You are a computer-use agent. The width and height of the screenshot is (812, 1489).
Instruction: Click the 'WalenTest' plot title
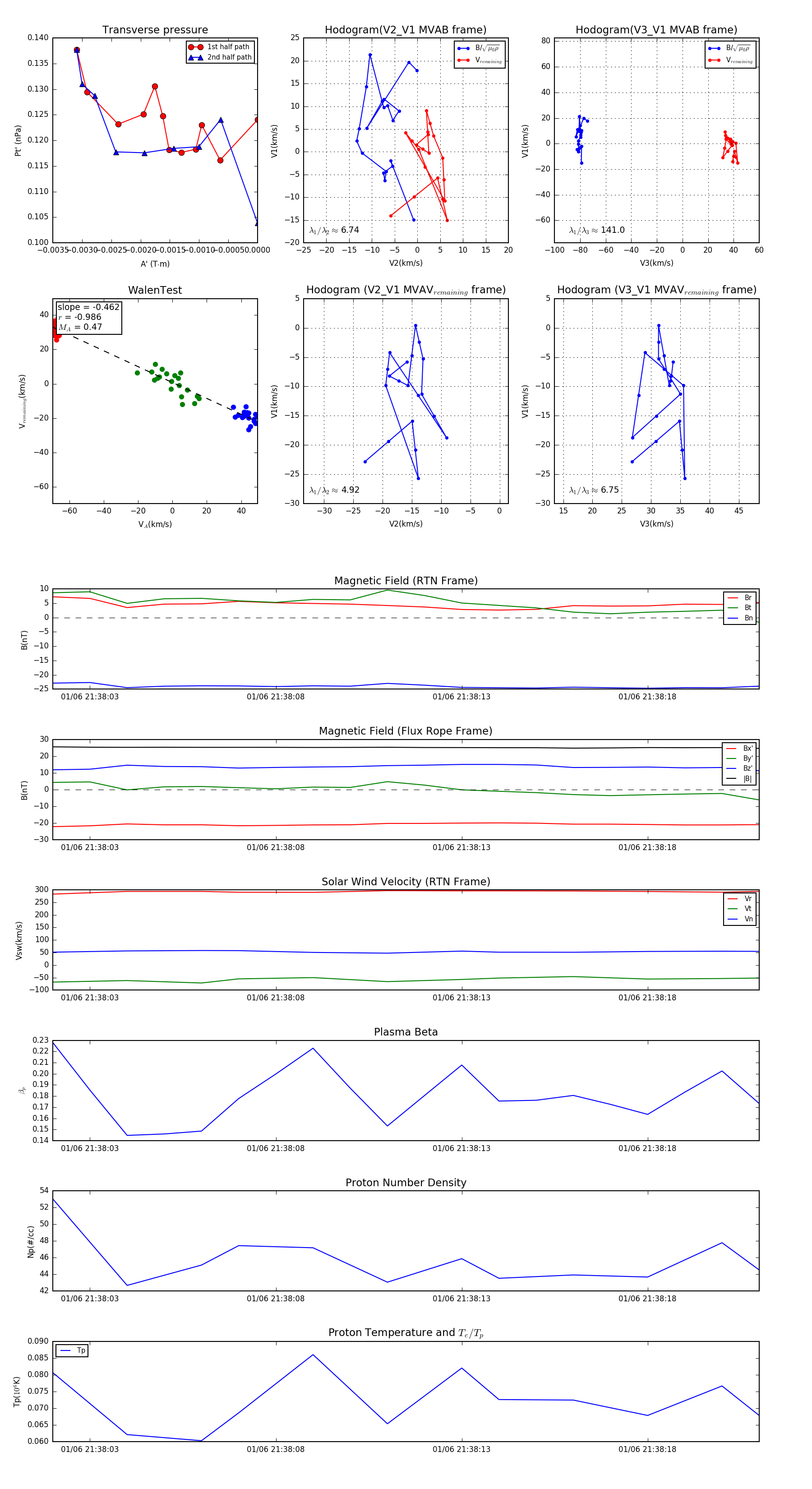click(155, 290)
